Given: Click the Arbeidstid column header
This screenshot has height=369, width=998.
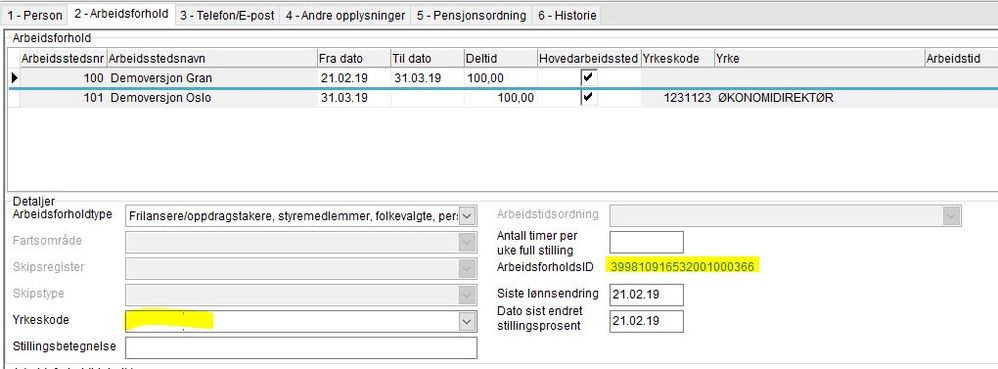Looking at the screenshot, I should click(x=961, y=59).
